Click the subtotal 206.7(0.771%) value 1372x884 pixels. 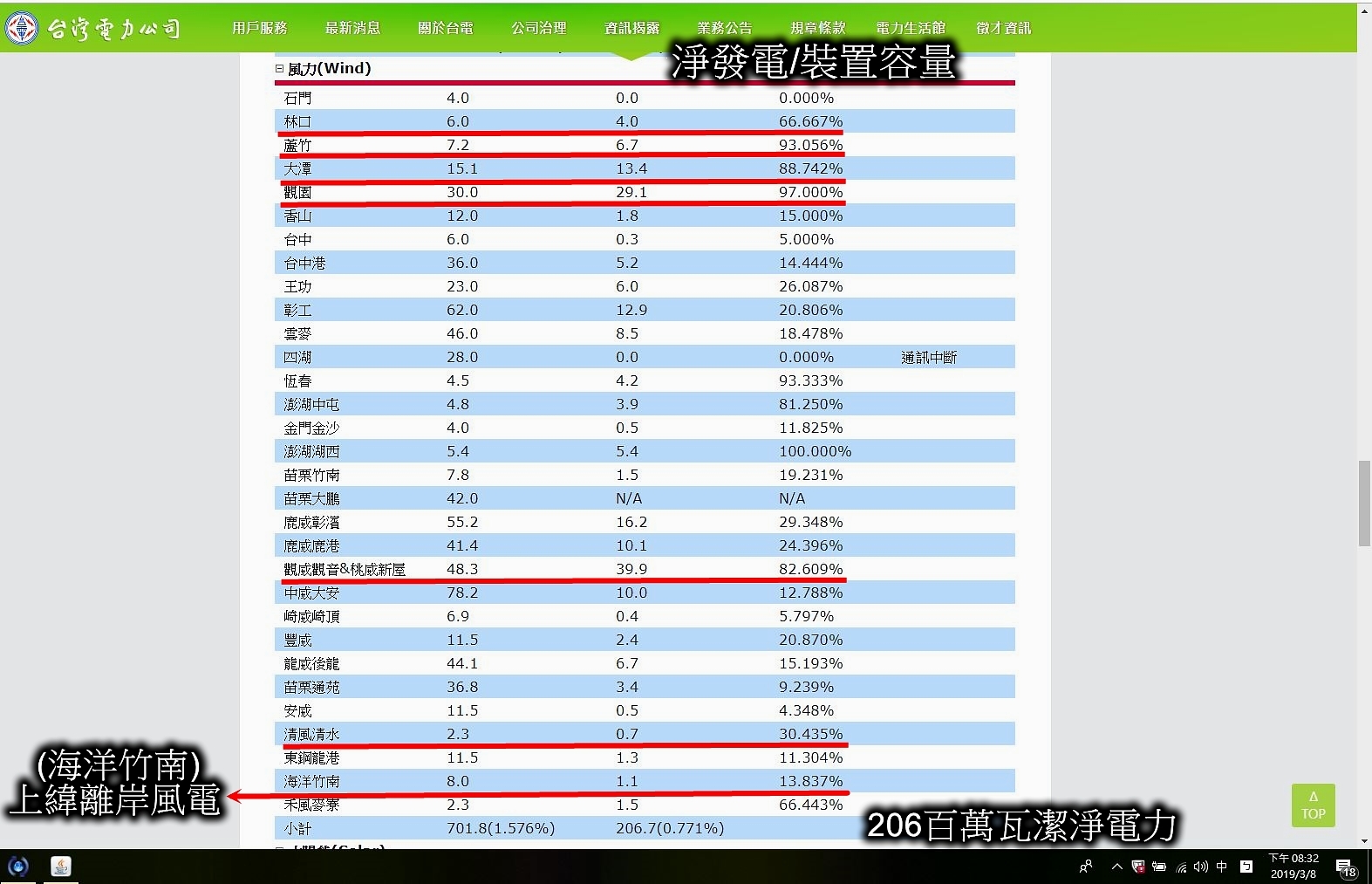pyautogui.click(x=670, y=828)
